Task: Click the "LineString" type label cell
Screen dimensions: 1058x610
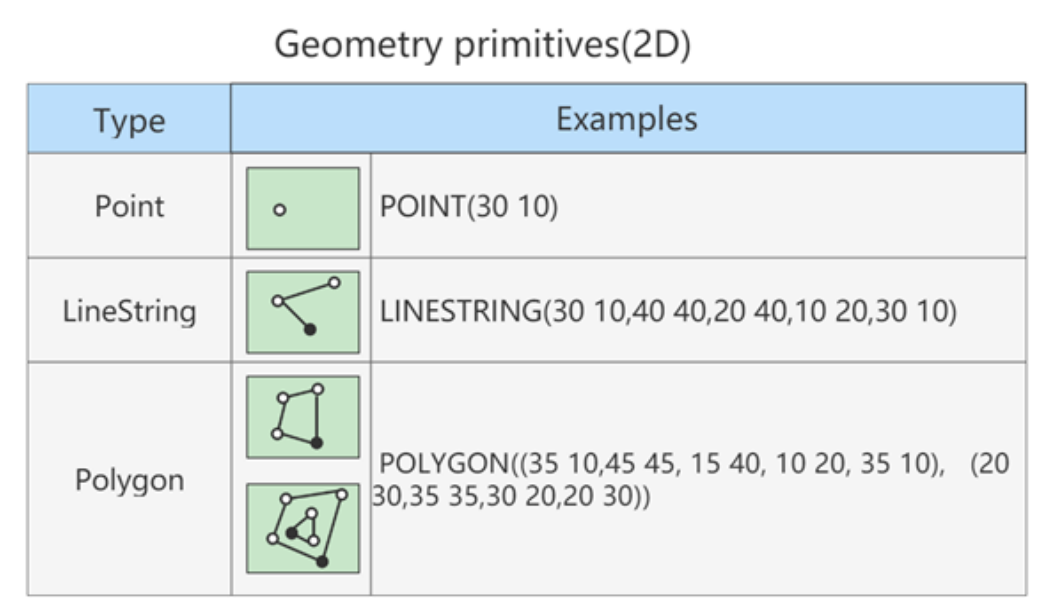Action: pyautogui.click(x=129, y=311)
